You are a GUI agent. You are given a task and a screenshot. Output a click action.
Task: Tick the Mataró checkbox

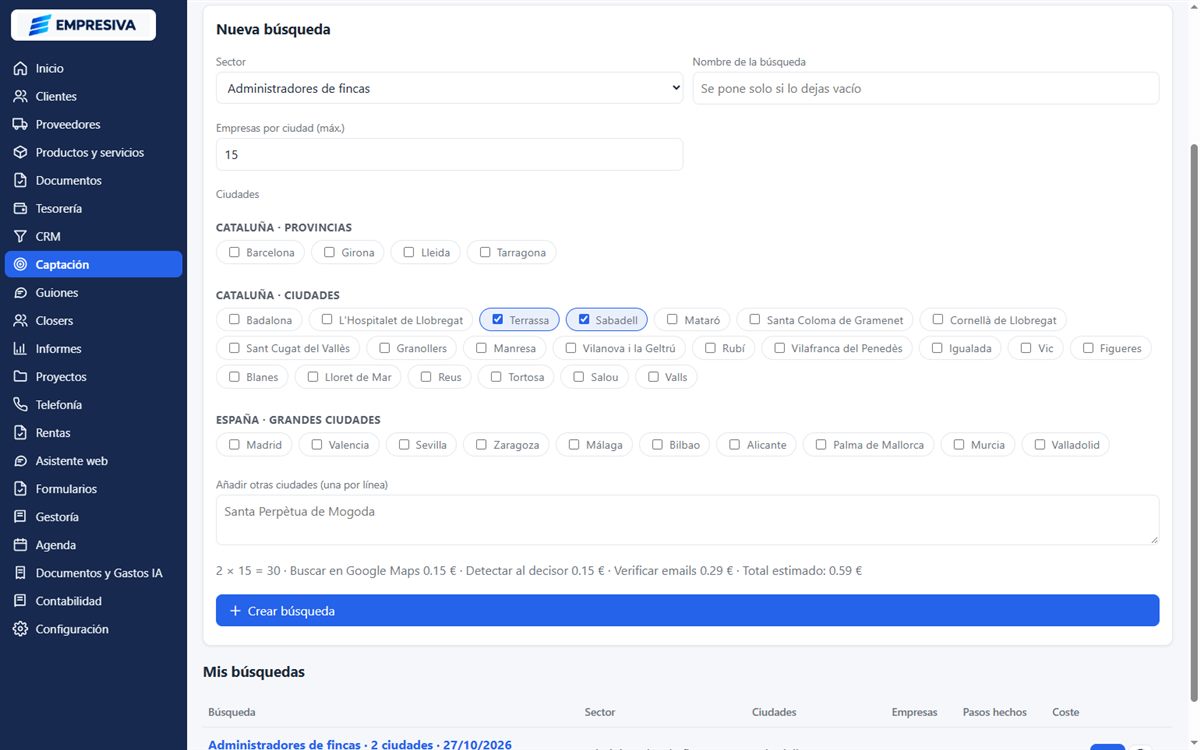click(x=673, y=320)
